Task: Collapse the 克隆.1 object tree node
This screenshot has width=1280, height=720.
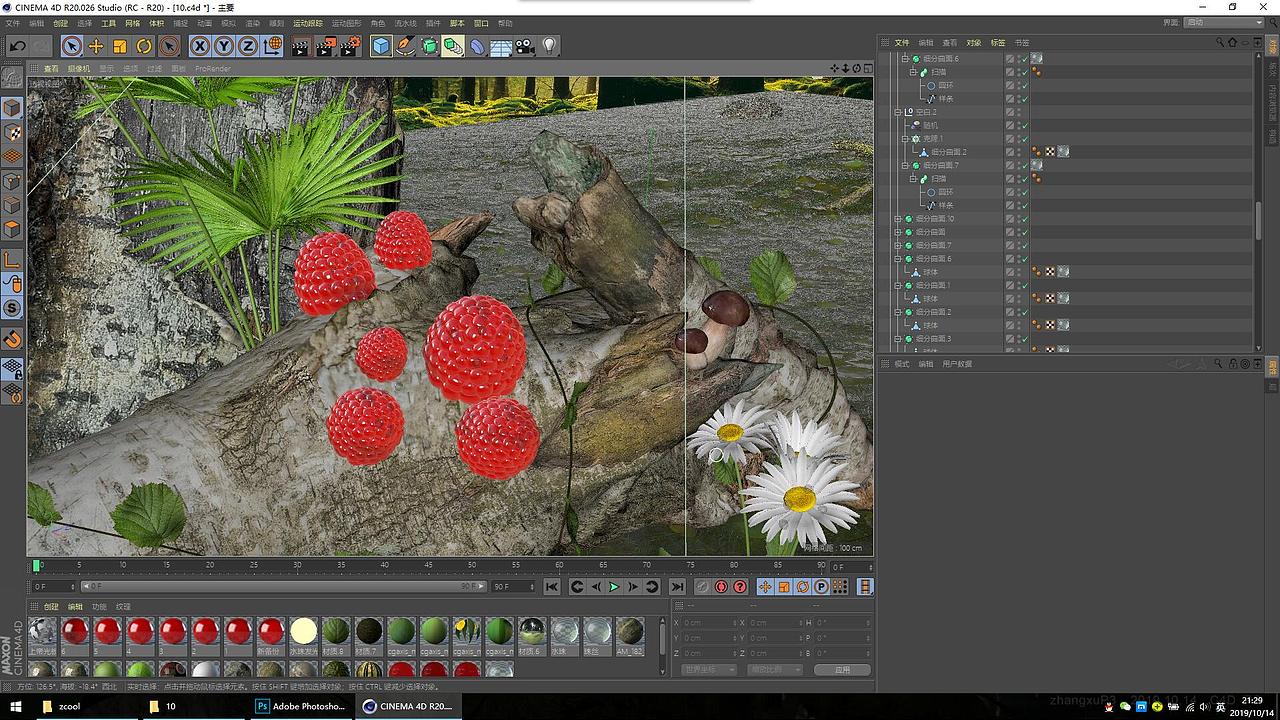Action: pyautogui.click(x=906, y=139)
